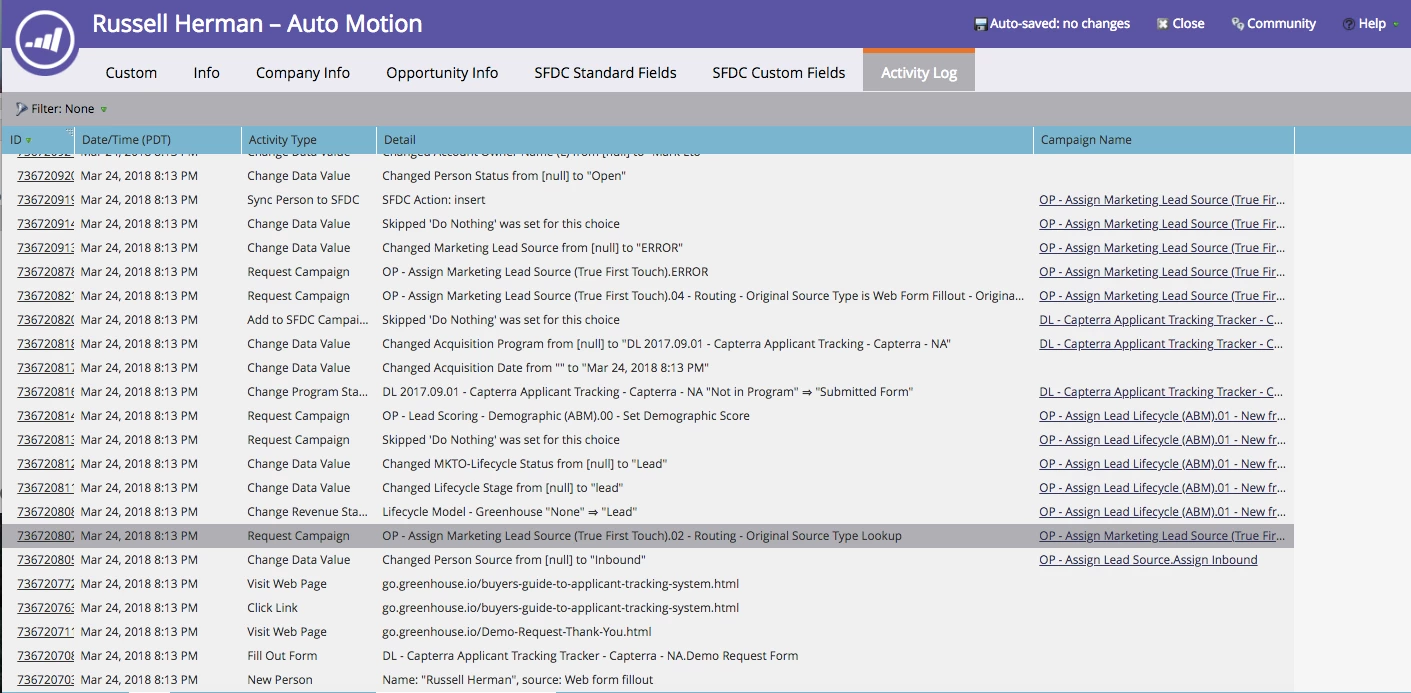
Task: Select 'Changed Person Status from [null] to "Open"' text
Action: click(x=504, y=176)
